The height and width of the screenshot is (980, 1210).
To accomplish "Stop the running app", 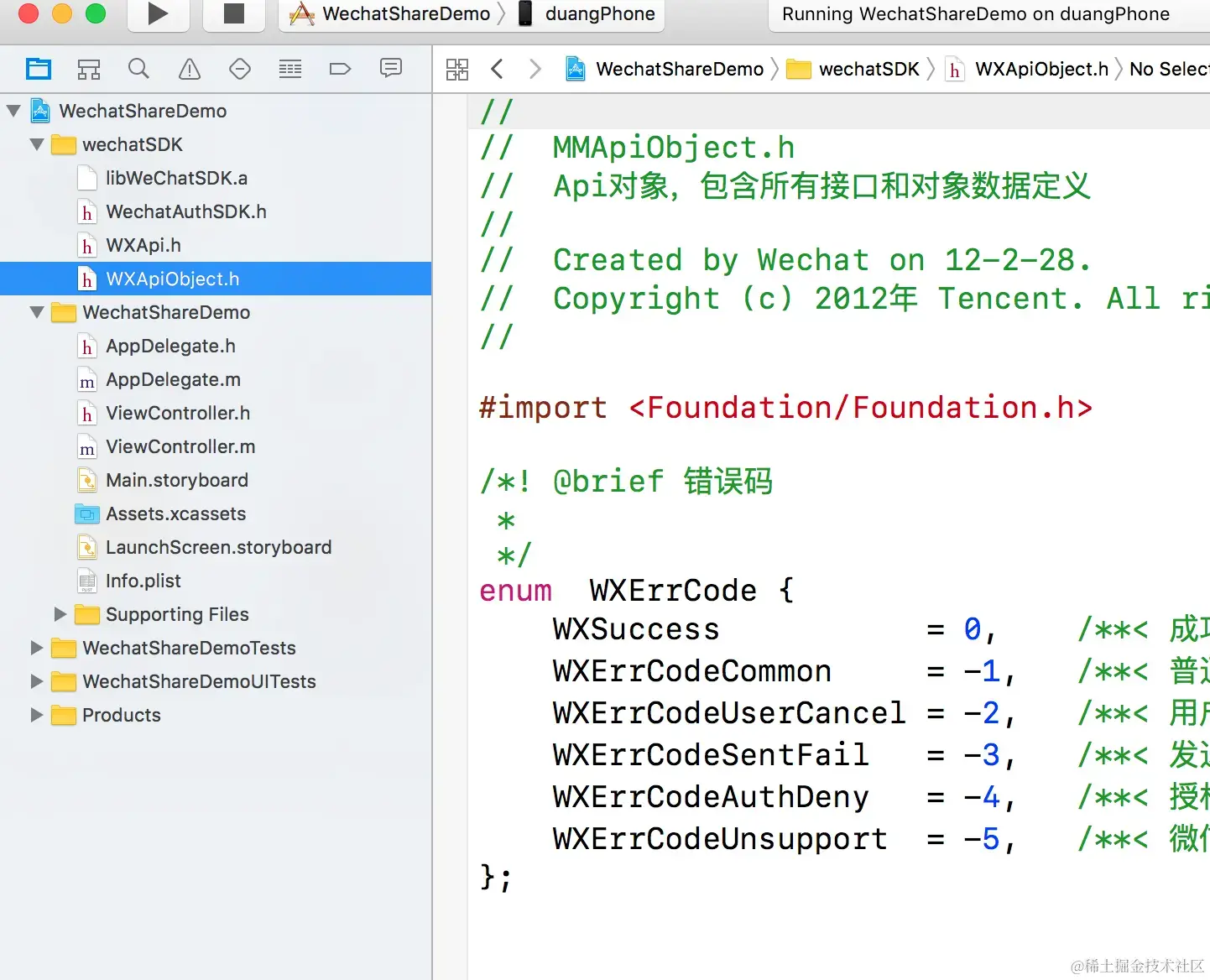I will pyautogui.click(x=234, y=13).
